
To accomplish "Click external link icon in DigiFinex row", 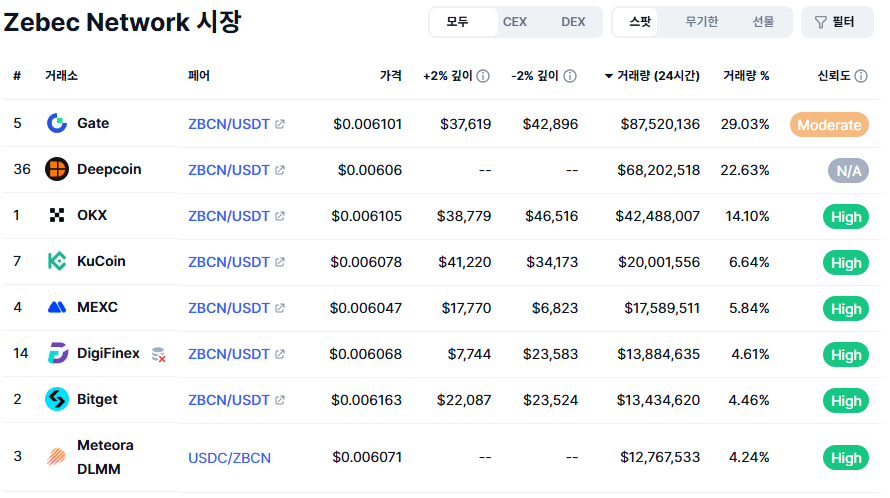I will coord(280,354).
